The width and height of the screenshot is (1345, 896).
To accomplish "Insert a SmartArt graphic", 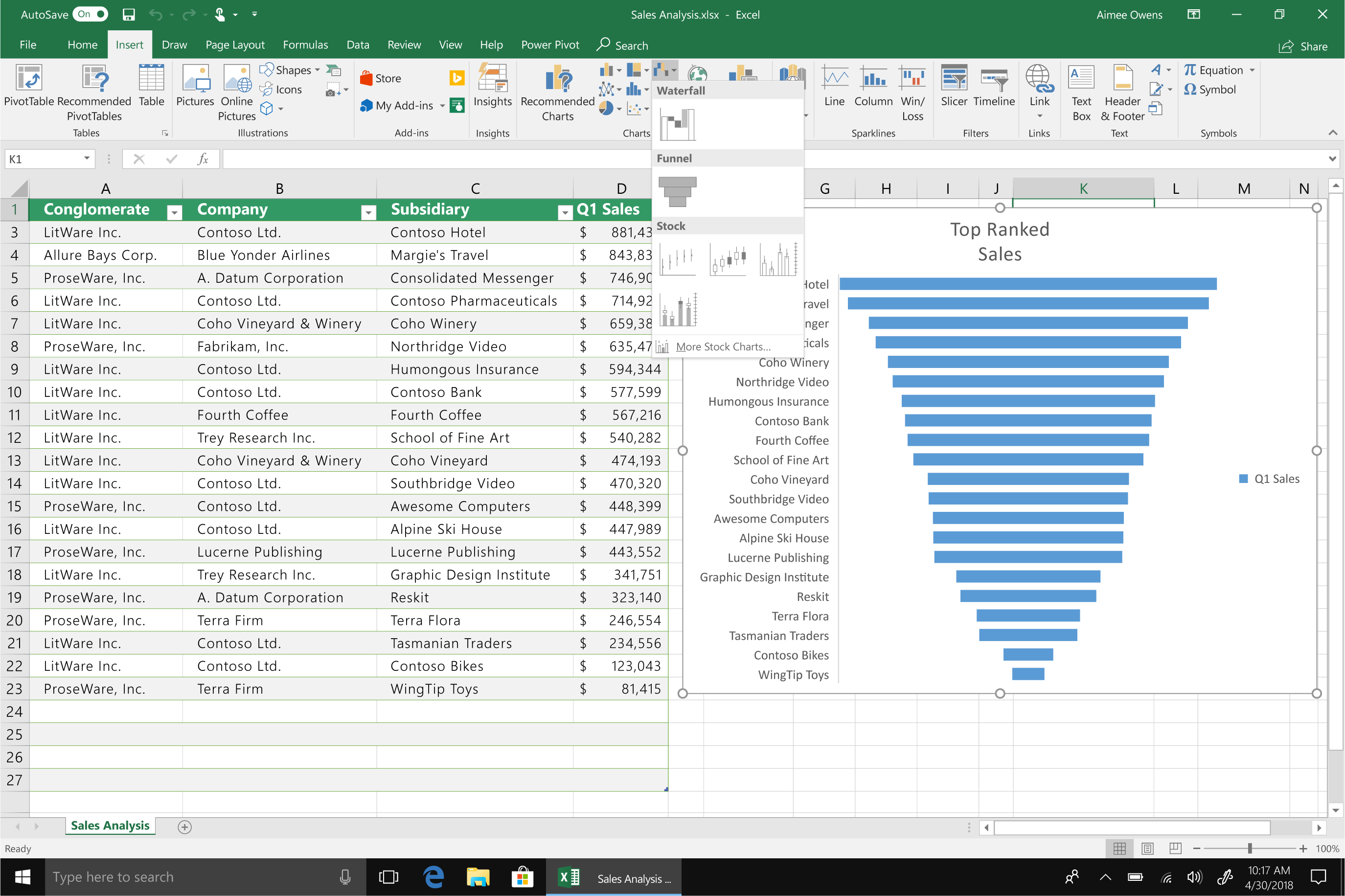I will 334,70.
